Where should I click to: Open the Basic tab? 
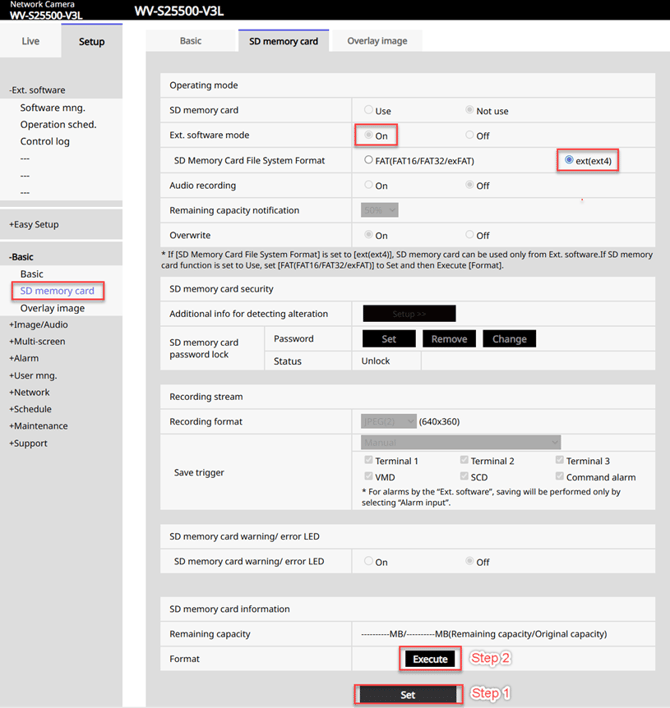tap(190, 41)
